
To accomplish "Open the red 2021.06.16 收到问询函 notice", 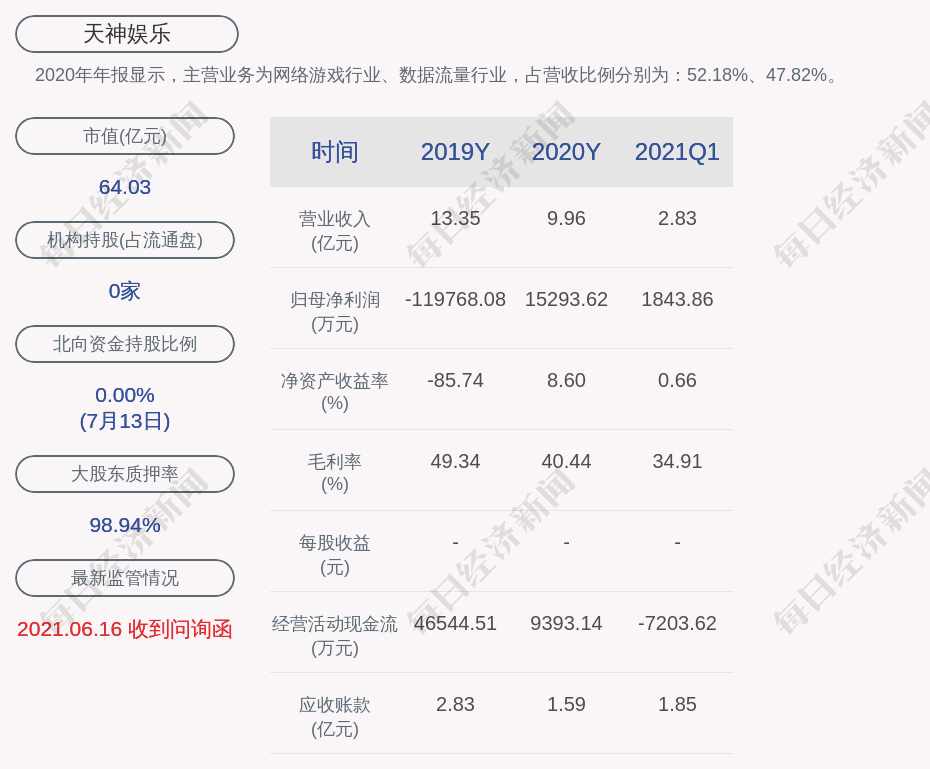I will pyautogui.click(x=125, y=629).
